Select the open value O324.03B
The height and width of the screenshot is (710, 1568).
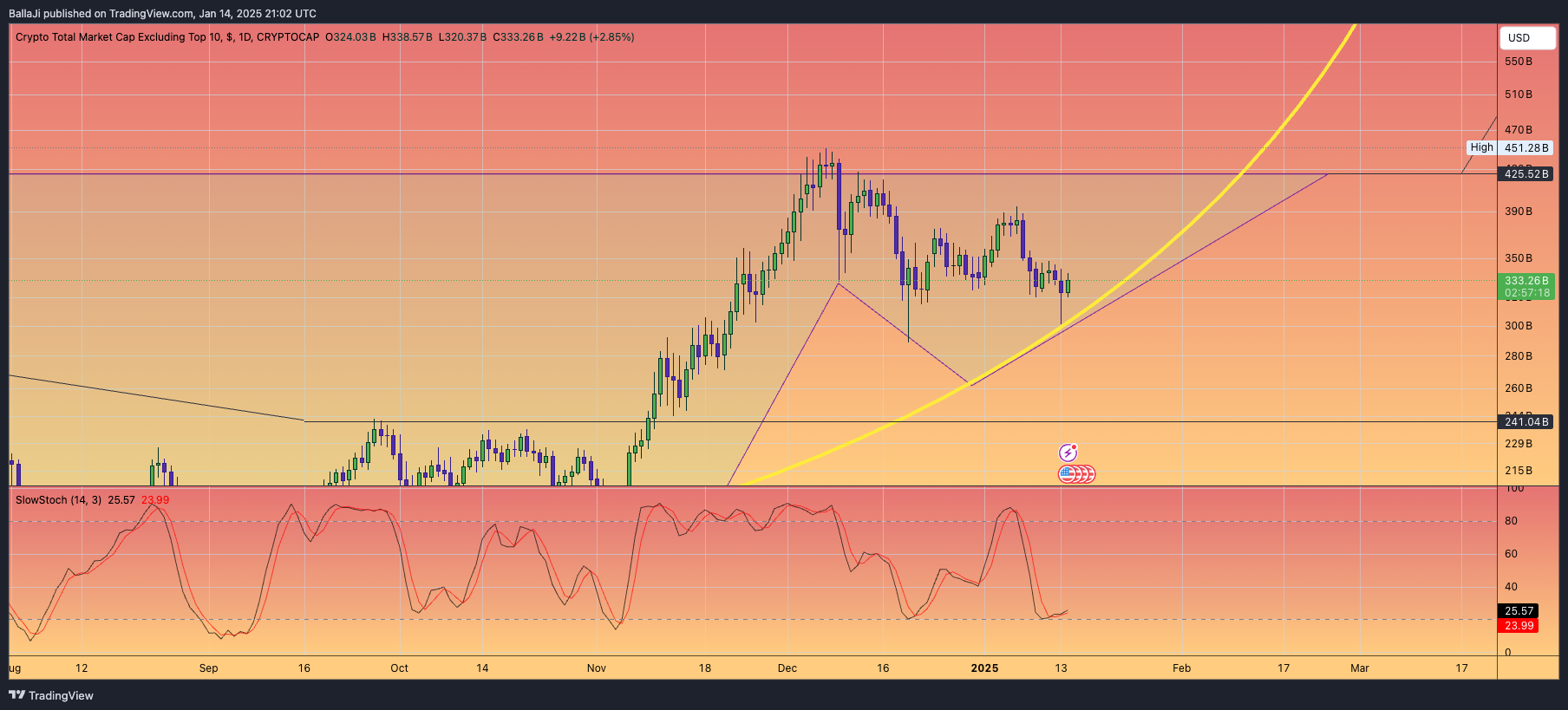pos(350,37)
